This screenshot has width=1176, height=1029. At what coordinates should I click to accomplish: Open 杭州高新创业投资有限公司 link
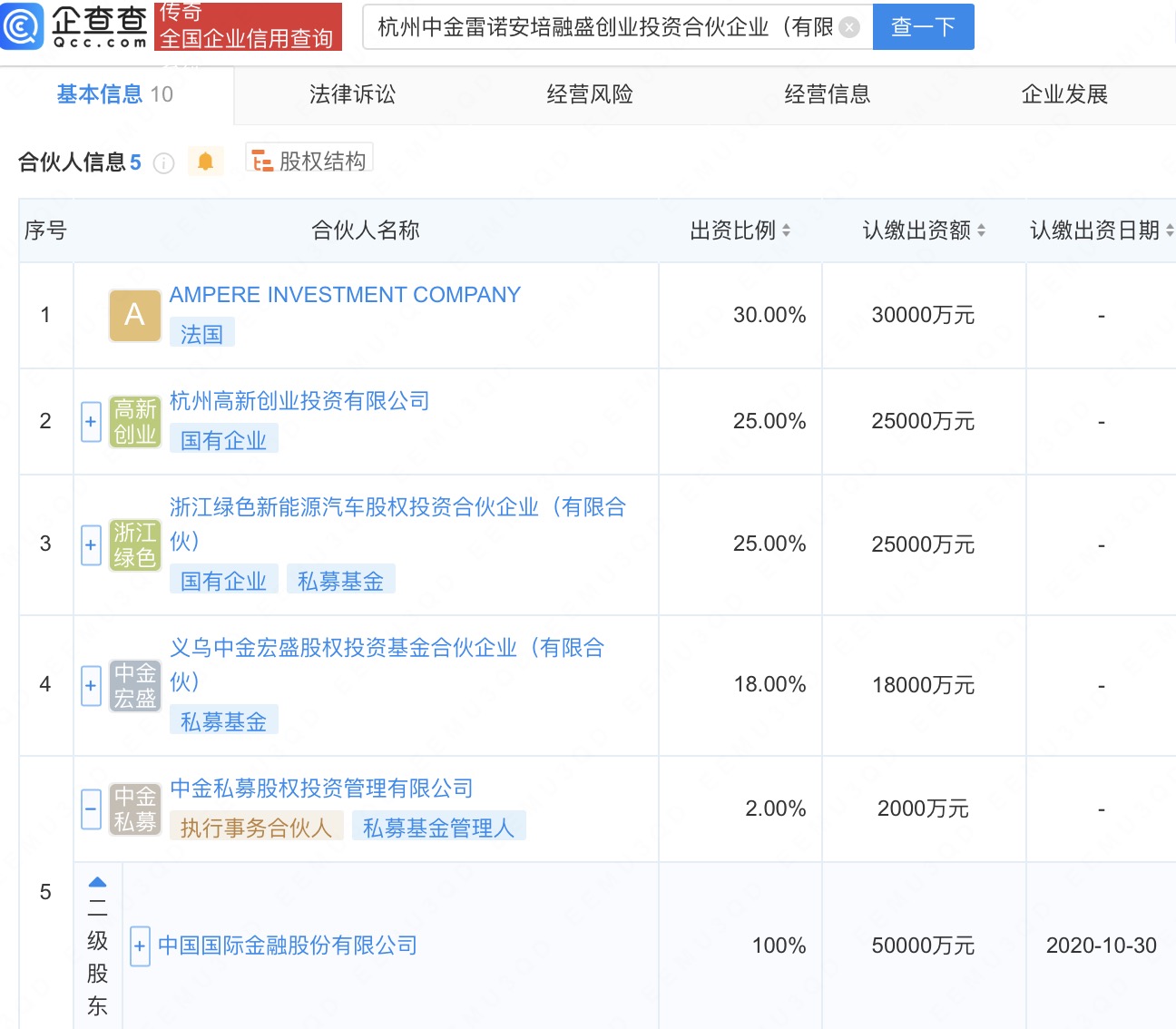point(299,401)
